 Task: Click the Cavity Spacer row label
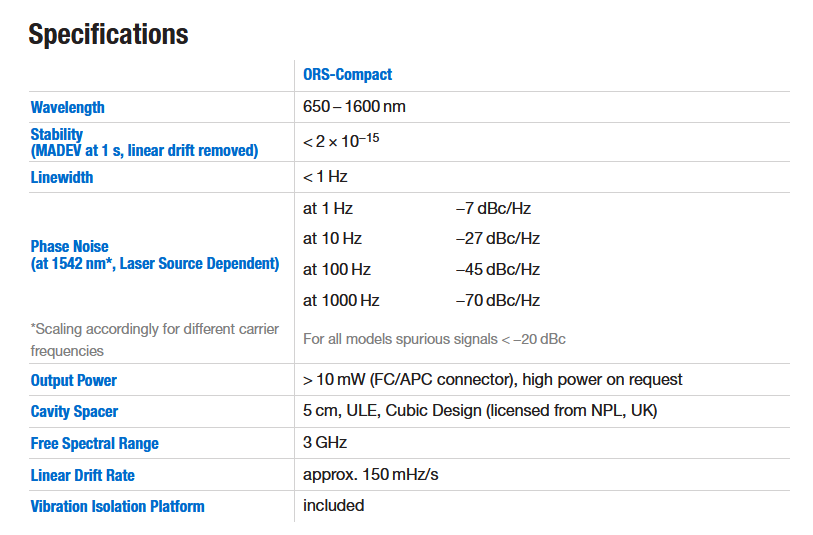coord(74,411)
